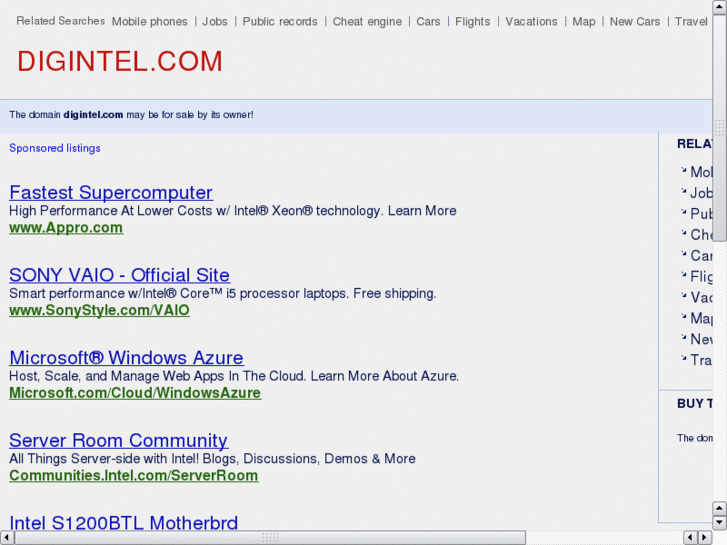Click the Windows Azure ad description text
The height and width of the screenshot is (545, 727).
pos(234,376)
